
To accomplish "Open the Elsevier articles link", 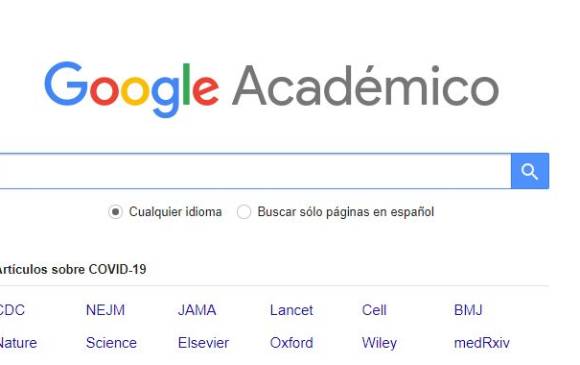I will (203, 343).
